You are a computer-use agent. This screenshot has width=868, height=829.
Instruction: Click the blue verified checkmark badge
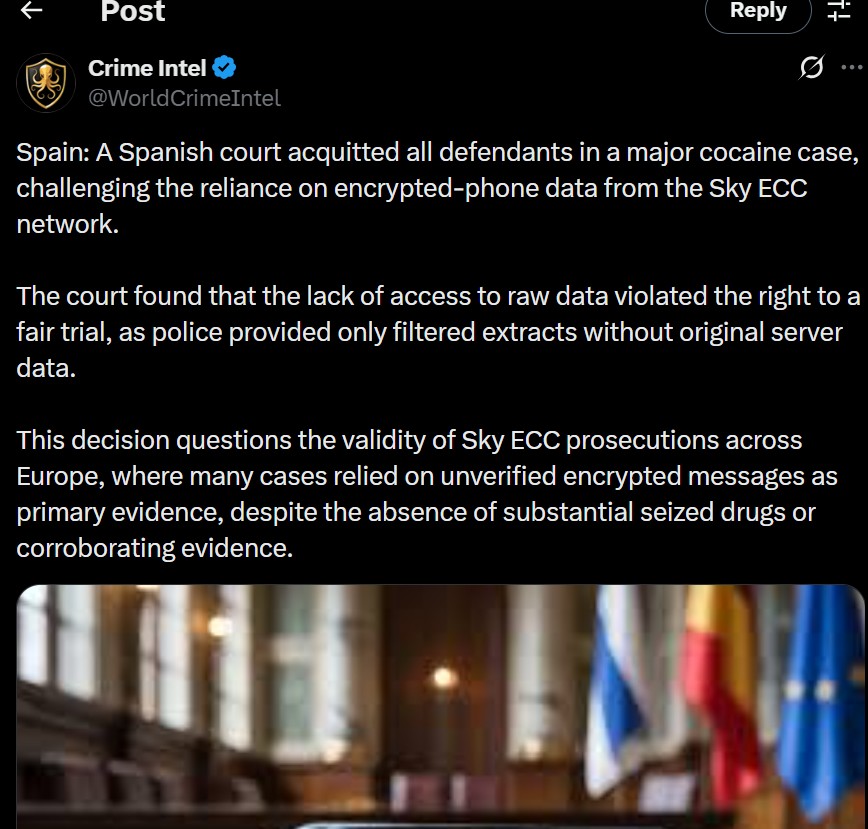(x=226, y=68)
